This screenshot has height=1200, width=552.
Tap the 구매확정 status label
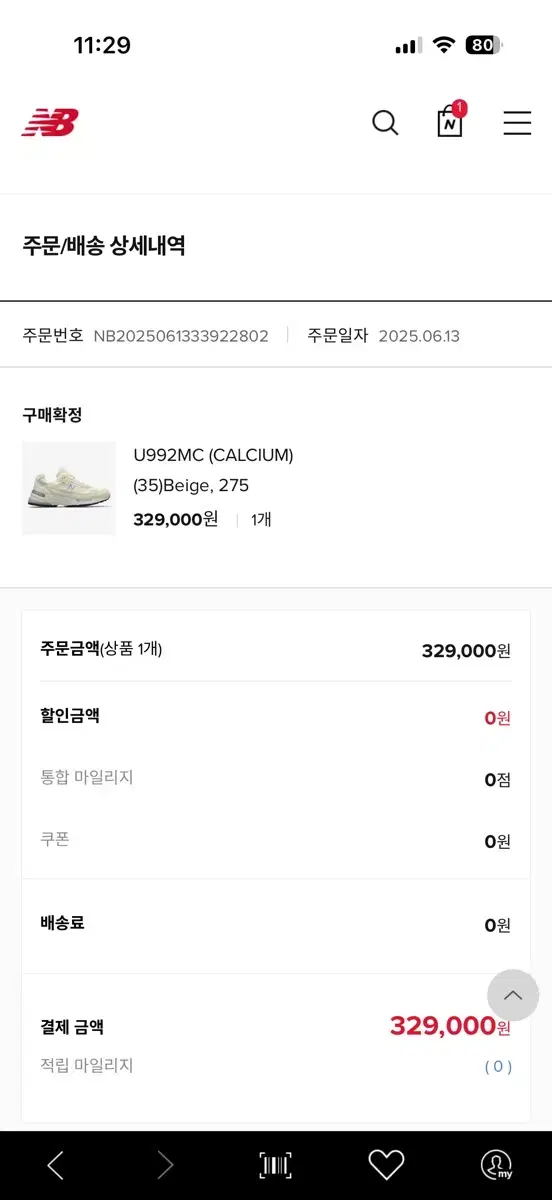coord(52,415)
